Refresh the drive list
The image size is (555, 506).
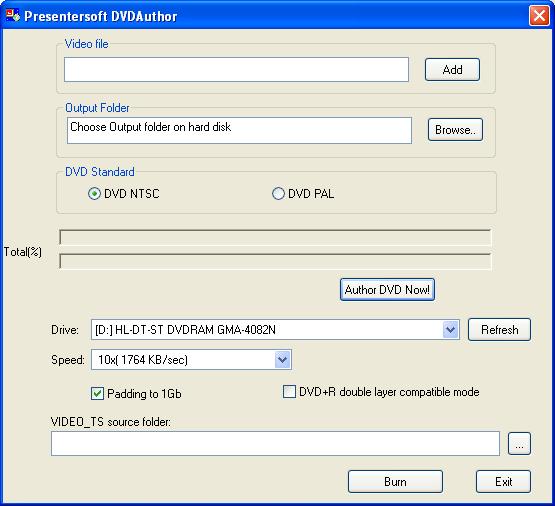[x=499, y=330]
